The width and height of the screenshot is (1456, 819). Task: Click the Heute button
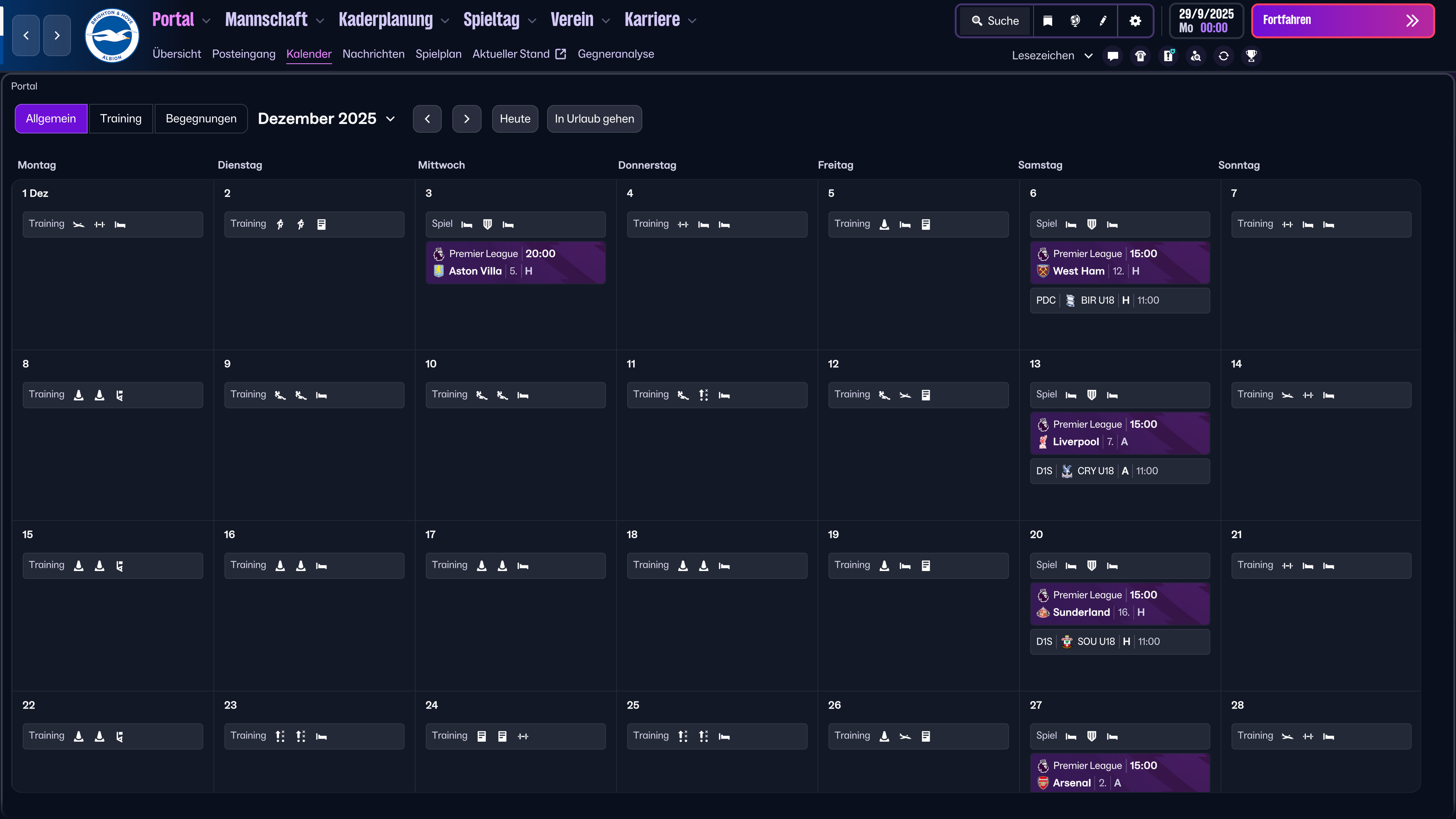[x=515, y=119]
